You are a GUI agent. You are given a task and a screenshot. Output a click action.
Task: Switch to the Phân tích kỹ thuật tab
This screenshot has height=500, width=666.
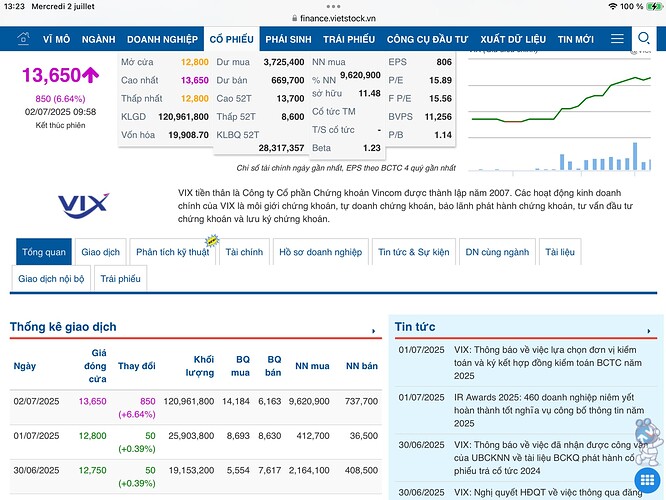173,252
